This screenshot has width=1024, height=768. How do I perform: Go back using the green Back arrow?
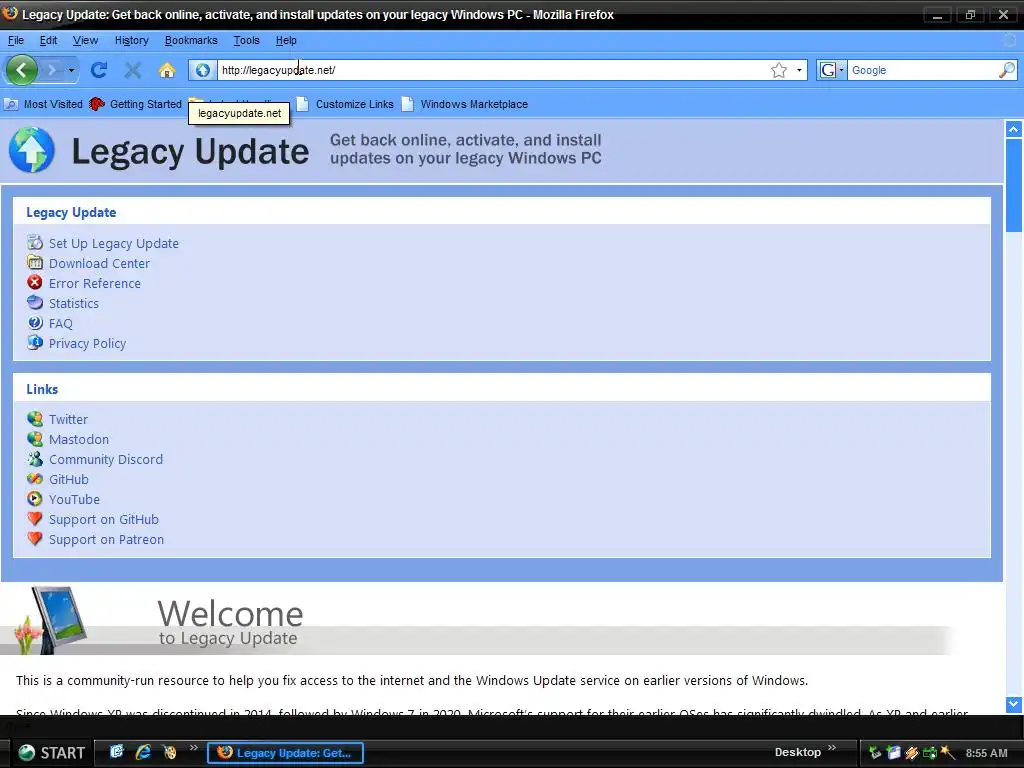pyautogui.click(x=22, y=69)
